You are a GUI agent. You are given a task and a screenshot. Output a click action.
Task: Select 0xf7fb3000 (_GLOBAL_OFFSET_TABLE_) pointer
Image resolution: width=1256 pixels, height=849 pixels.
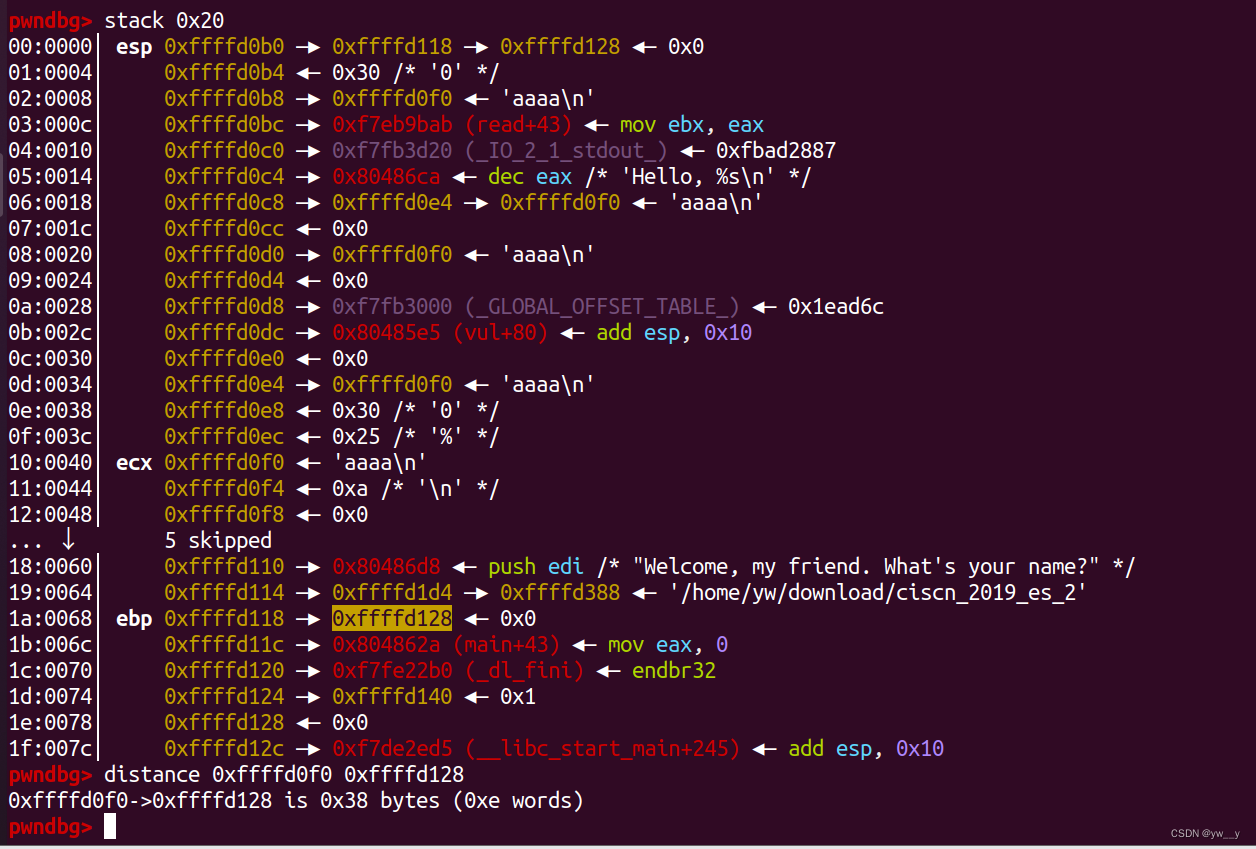click(x=536, y=307)
